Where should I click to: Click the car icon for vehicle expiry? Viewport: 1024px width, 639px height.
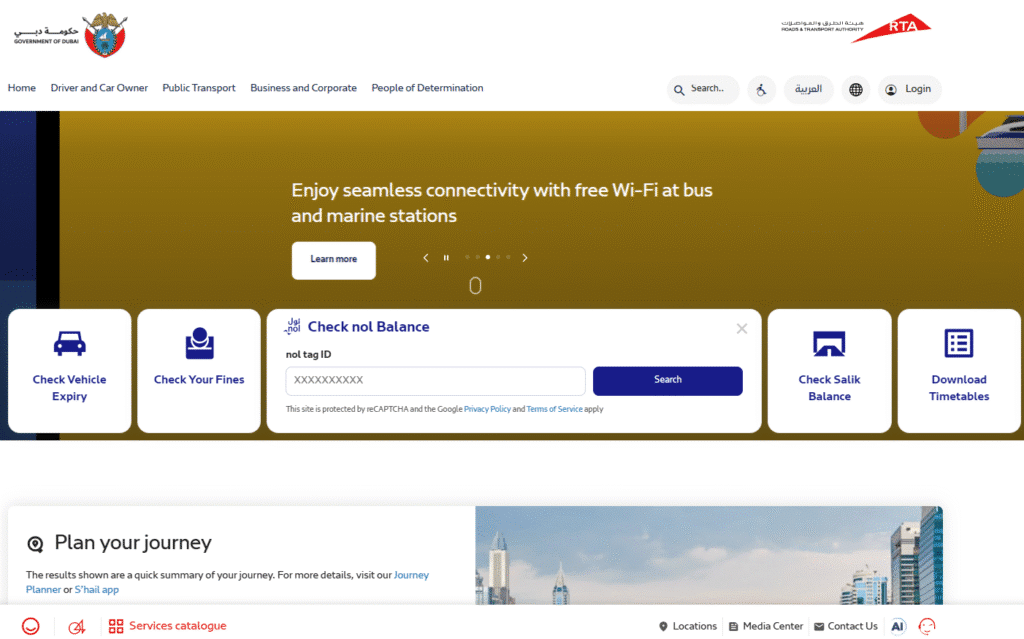point(69,343)
